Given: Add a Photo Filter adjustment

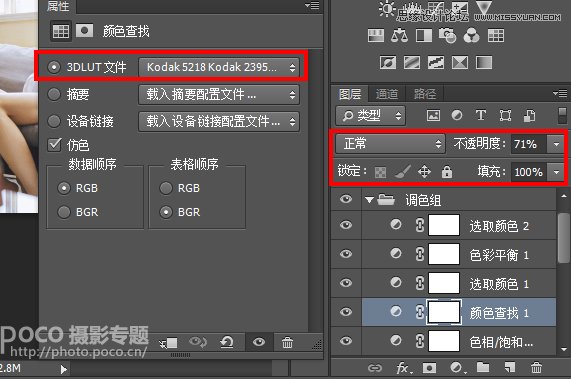Looking at the screenshot, I should [448, 36].
